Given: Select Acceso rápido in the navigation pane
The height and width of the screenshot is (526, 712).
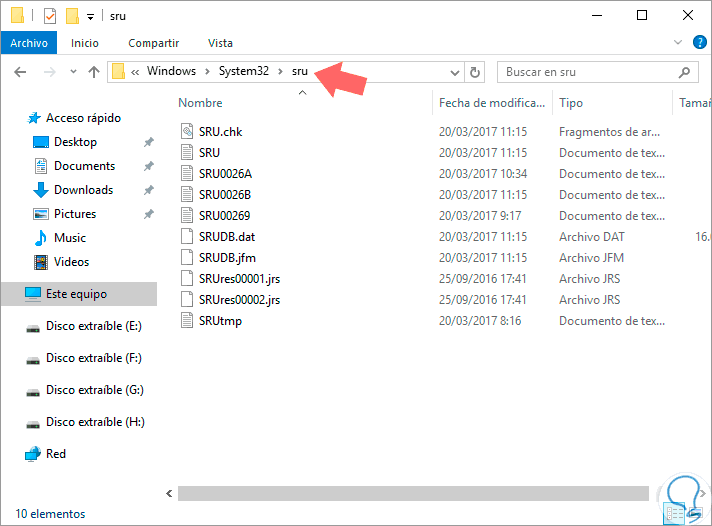Looking at the screenshot, I should tap(84, 118).
